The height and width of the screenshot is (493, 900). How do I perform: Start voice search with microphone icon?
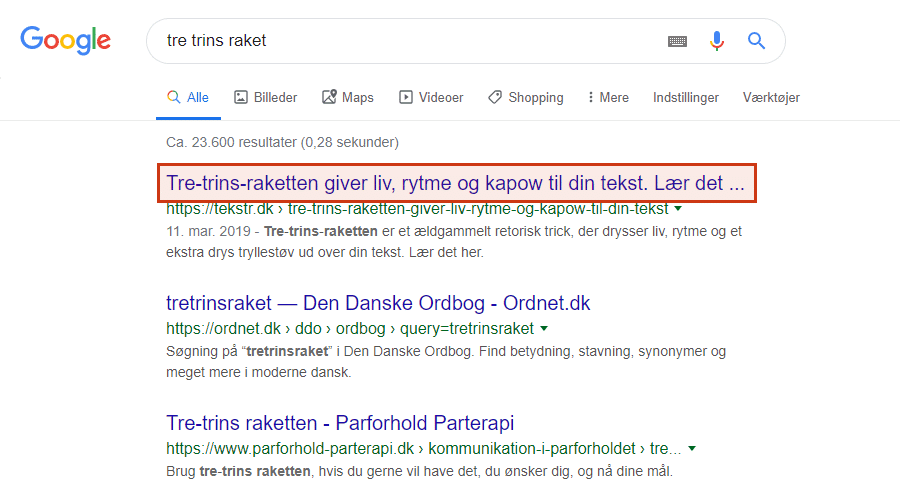pyautogui.click(x=716, y=41)
